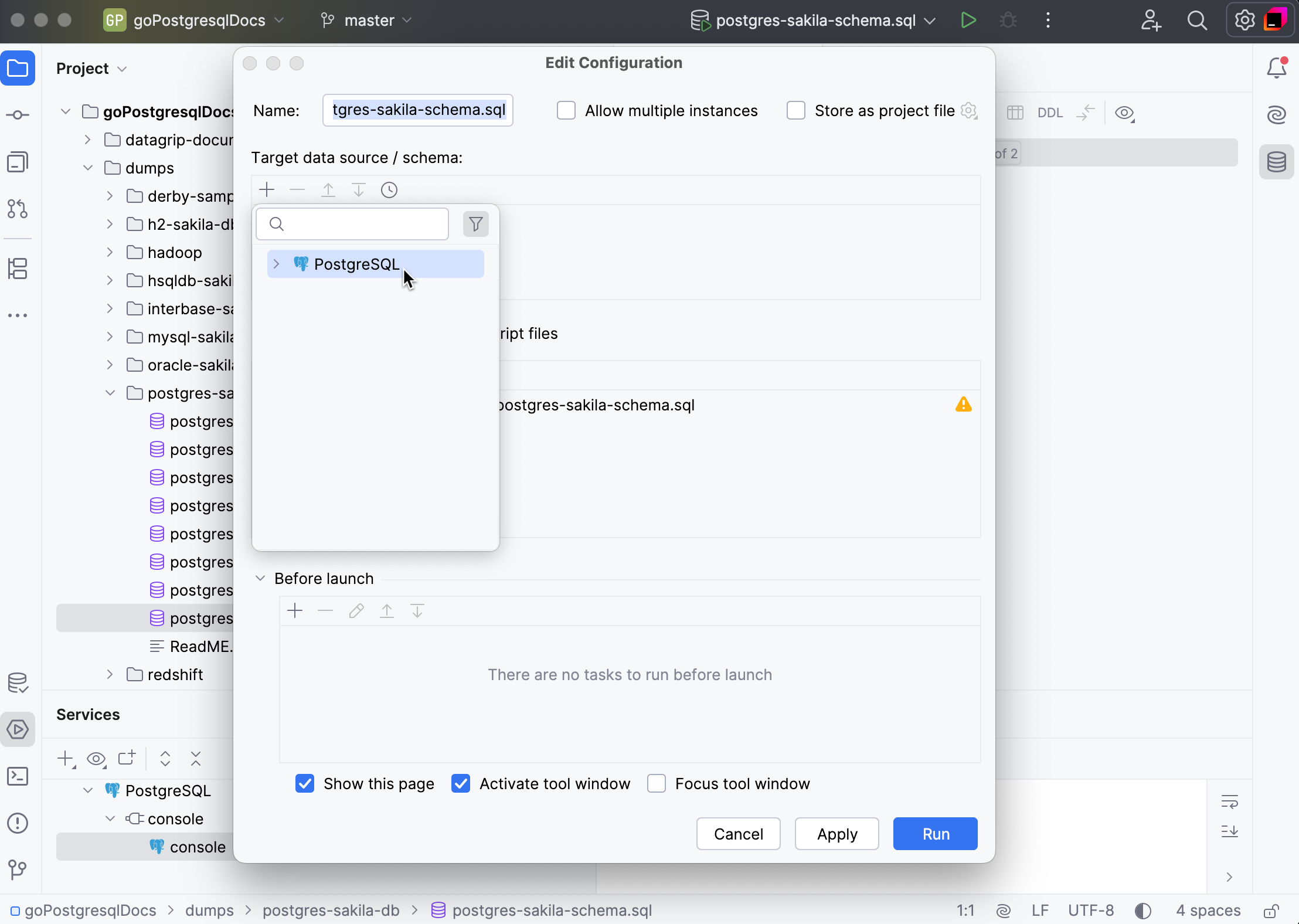Start debugging with the bug icon
Image resolution: width=1299 pixels, height=924 pixels.
[x=1008, y=19]
